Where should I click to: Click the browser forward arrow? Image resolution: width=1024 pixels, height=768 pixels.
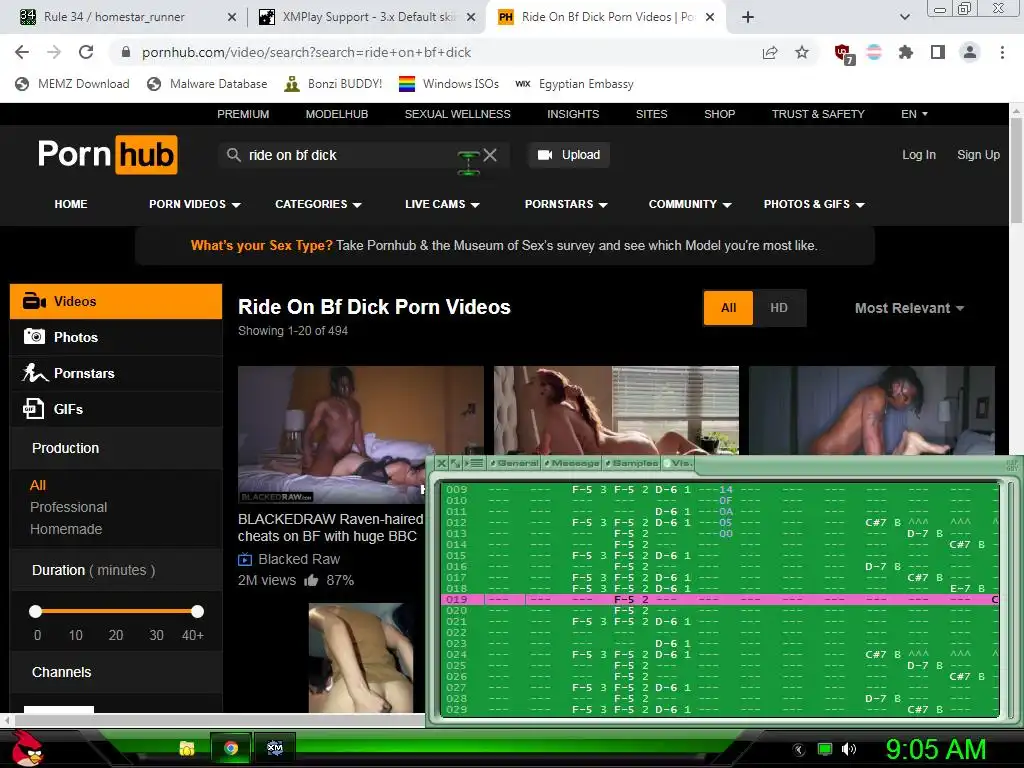54,52
